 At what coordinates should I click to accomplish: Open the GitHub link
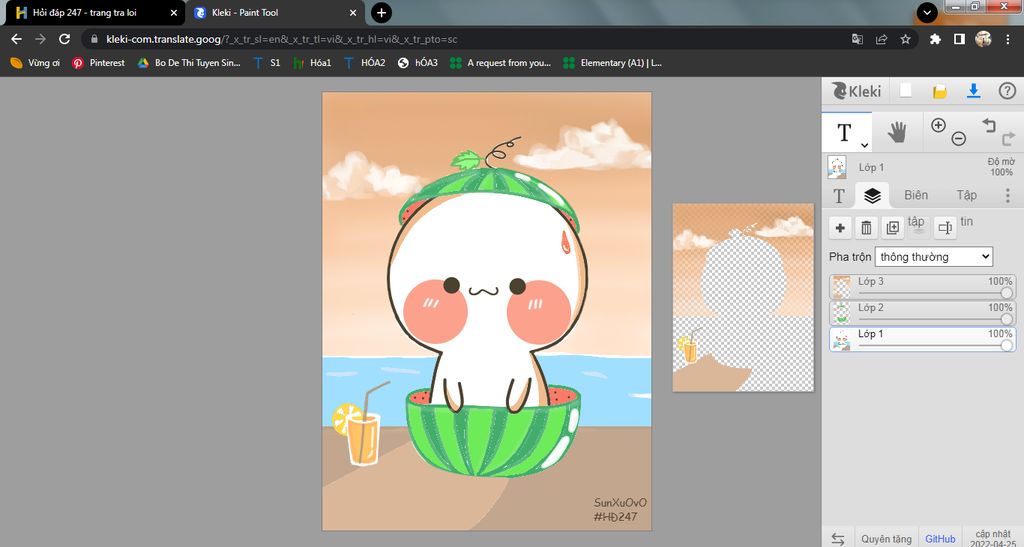939,538
